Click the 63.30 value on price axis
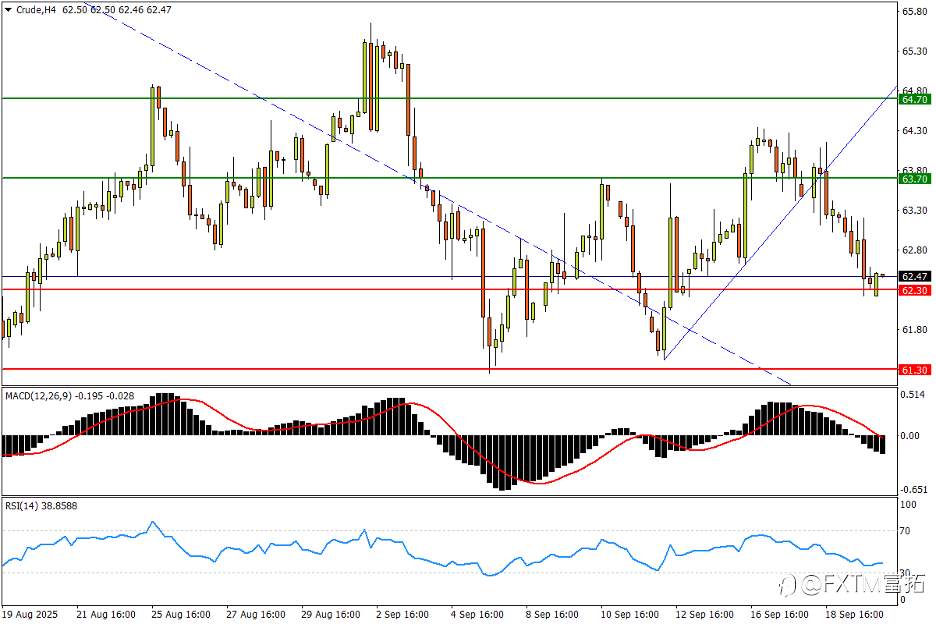The height and width of the screenshot is (624, 936). pyautogui.click(x=915, y=210)
